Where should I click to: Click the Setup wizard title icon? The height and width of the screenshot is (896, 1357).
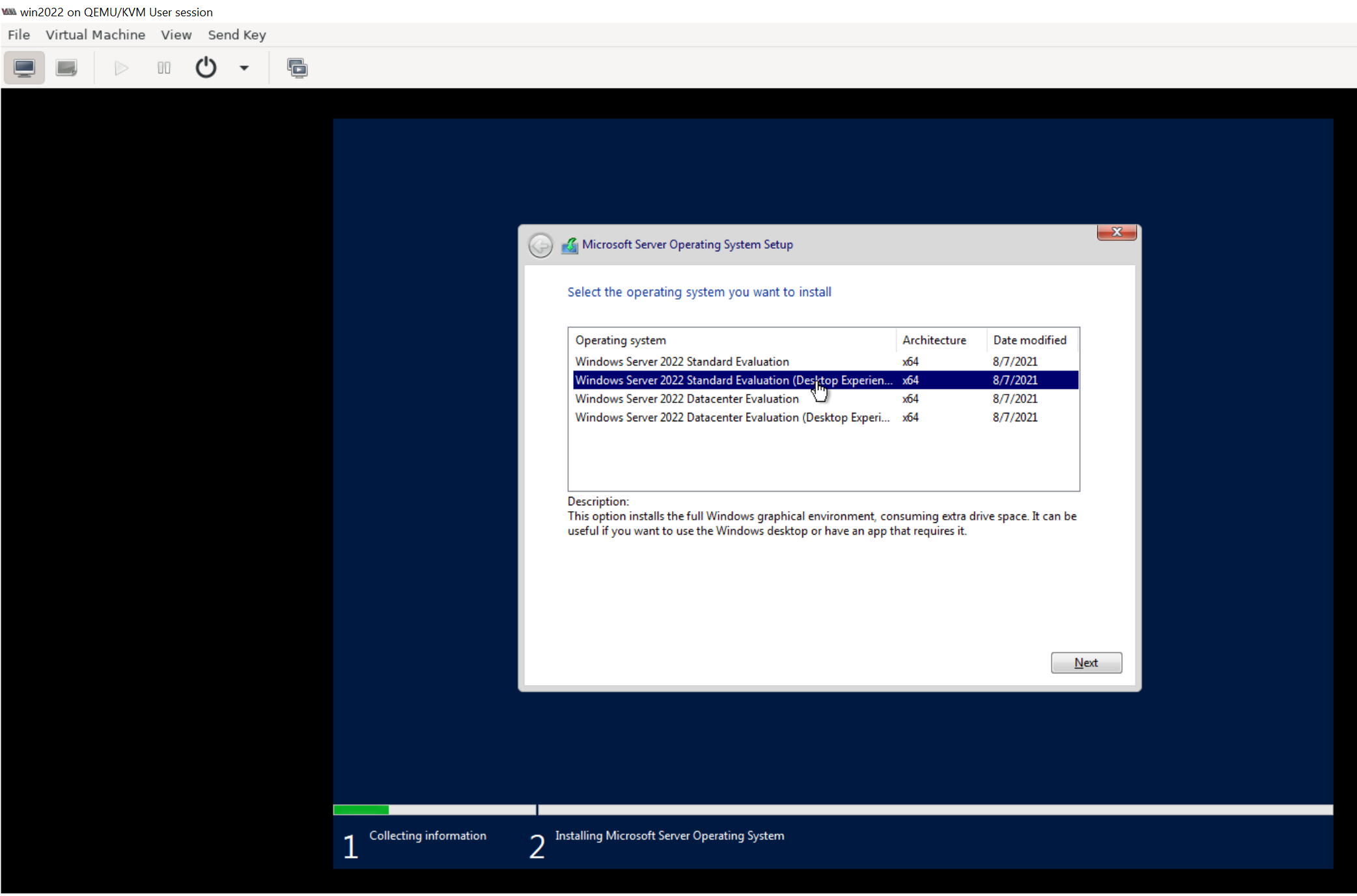click(570, 245)
